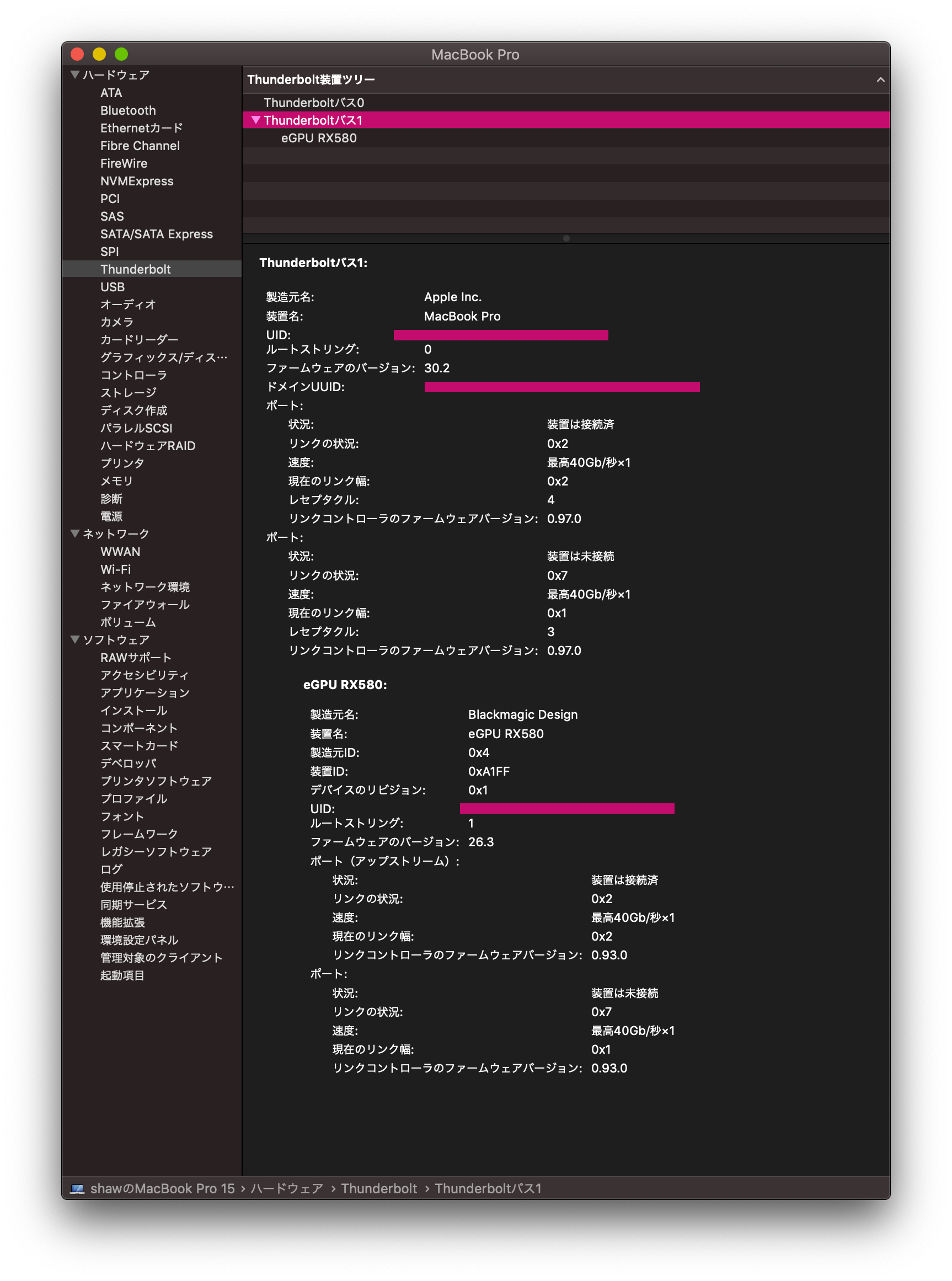
Task: Select the Thunderboltバス1 row
Action: (566, 120)
